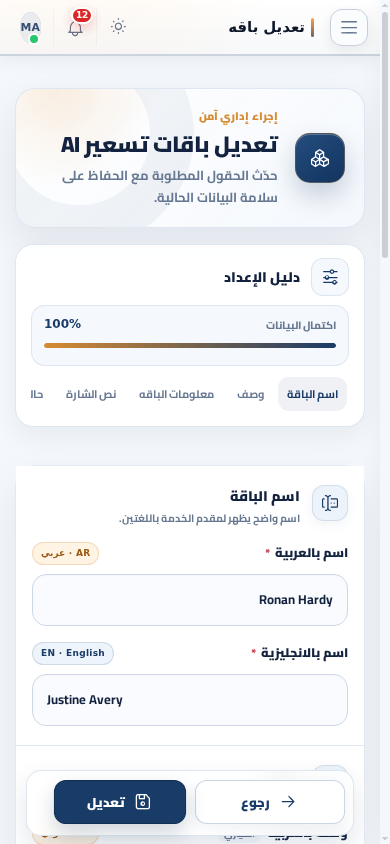Select the اسم الباقة step tab
Image resolution: width=390 pixels, height=844 pixels.
coord(313,395)
